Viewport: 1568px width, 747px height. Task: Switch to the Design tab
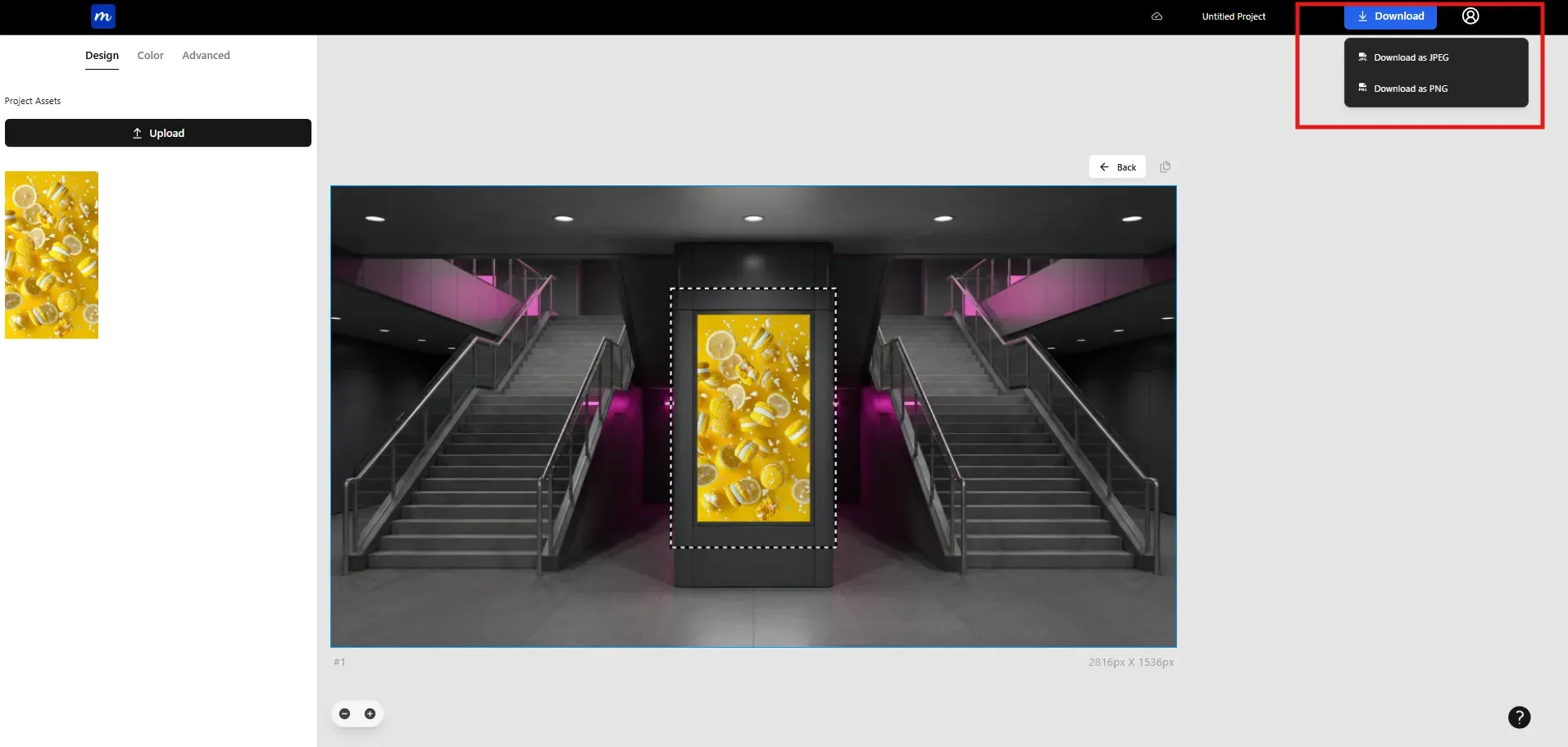pyautogui.click(x=102, y=55)
